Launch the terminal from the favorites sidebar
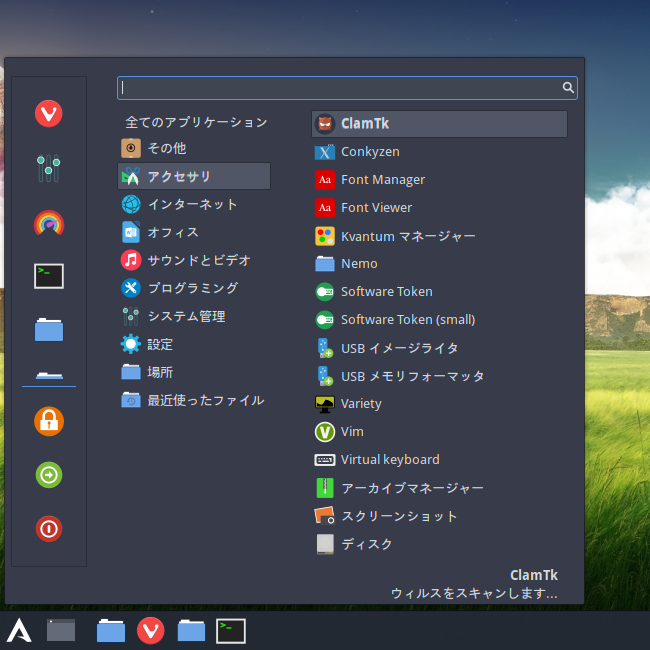 49,276
